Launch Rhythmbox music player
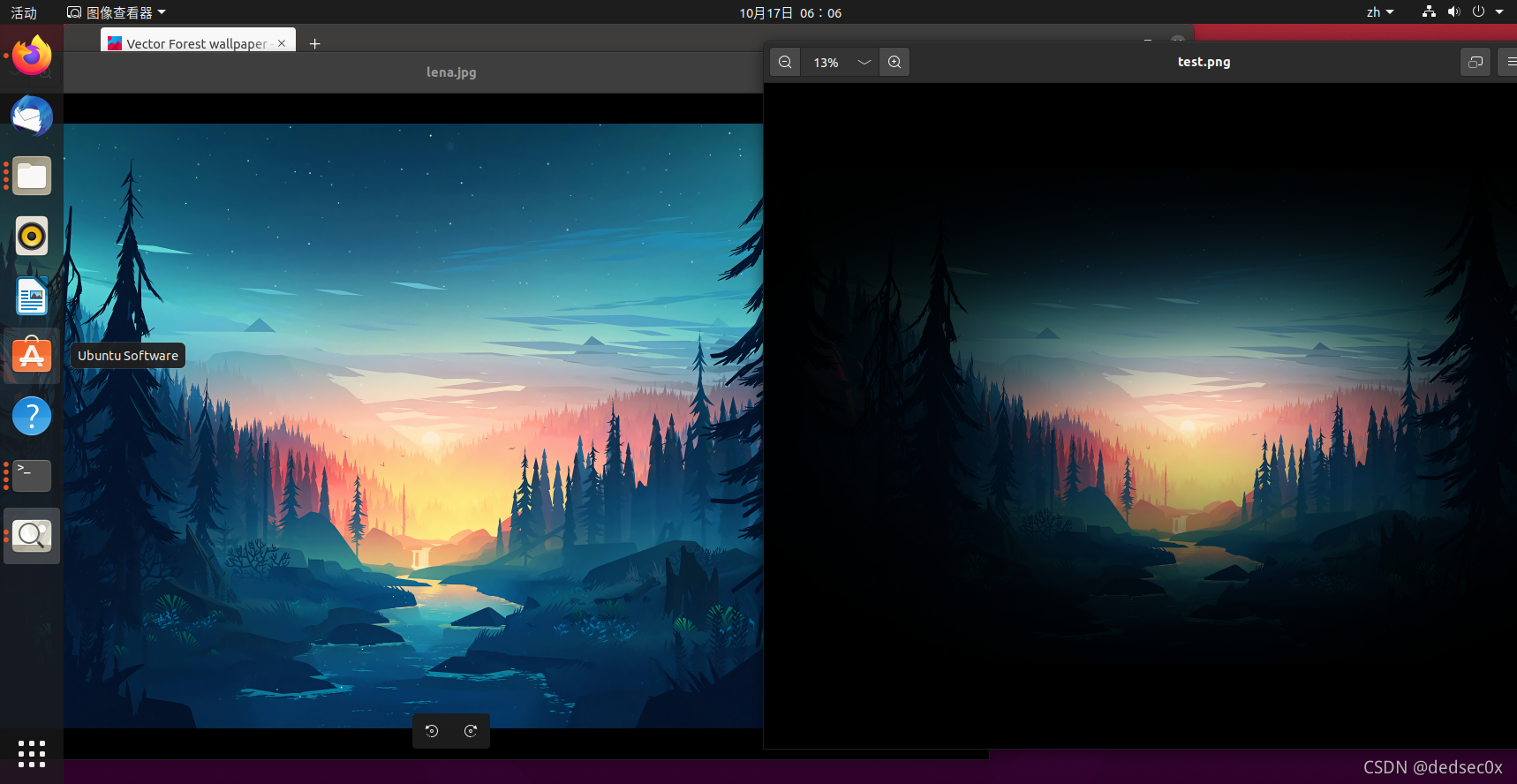Image resolution: width=1517 pixels, height=784 pixels. [x=32, y=236]
